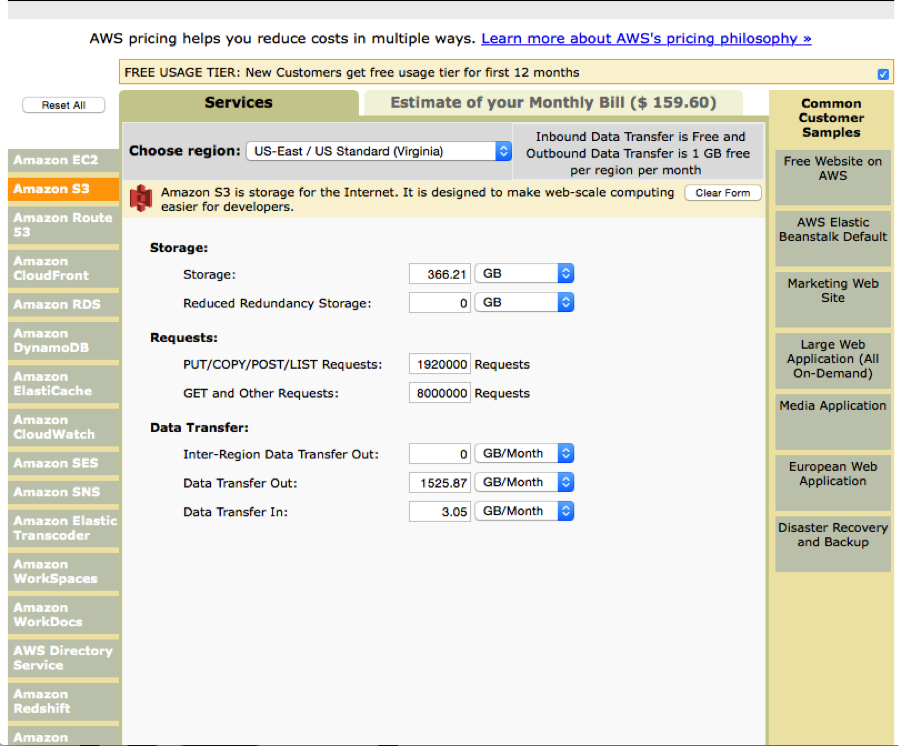Load the AWS Elastic Beanstalk Default sample
The image size is (899, 747).
(x=832, y=238)
